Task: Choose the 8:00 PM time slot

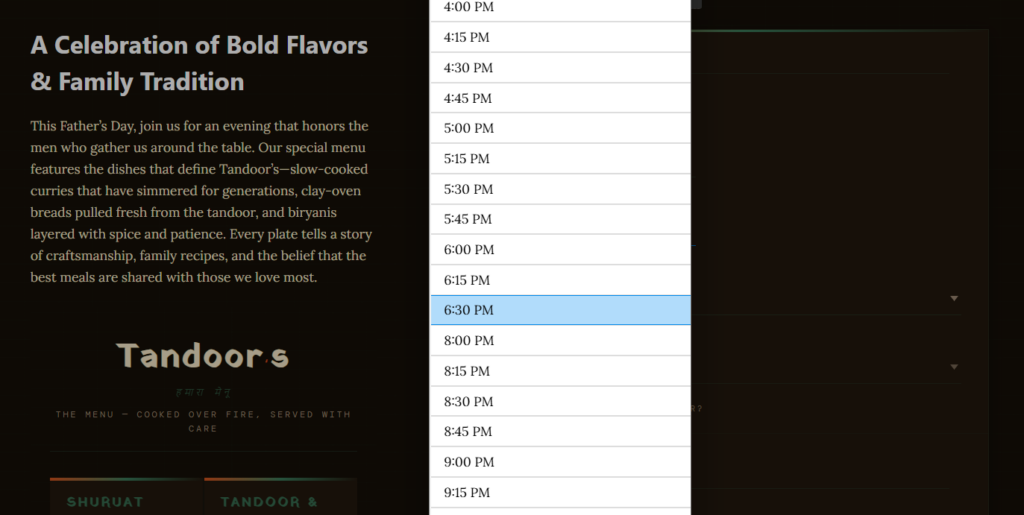Action: pyautogui.click(x=560, y=341)
